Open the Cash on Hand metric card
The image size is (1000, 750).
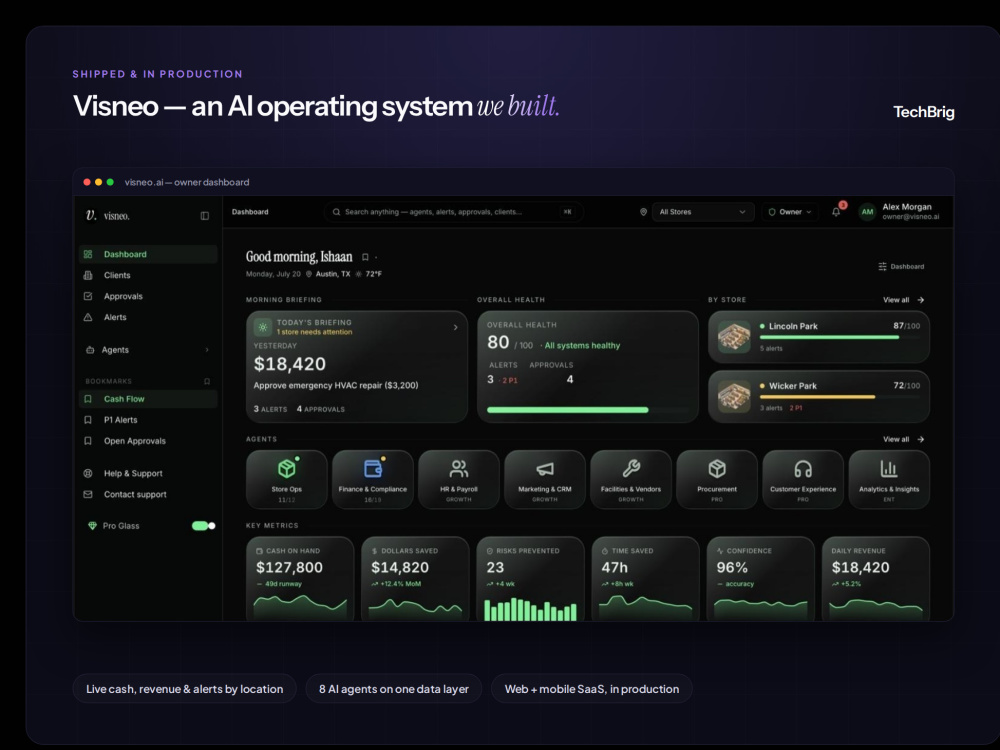tap(300, 579)
